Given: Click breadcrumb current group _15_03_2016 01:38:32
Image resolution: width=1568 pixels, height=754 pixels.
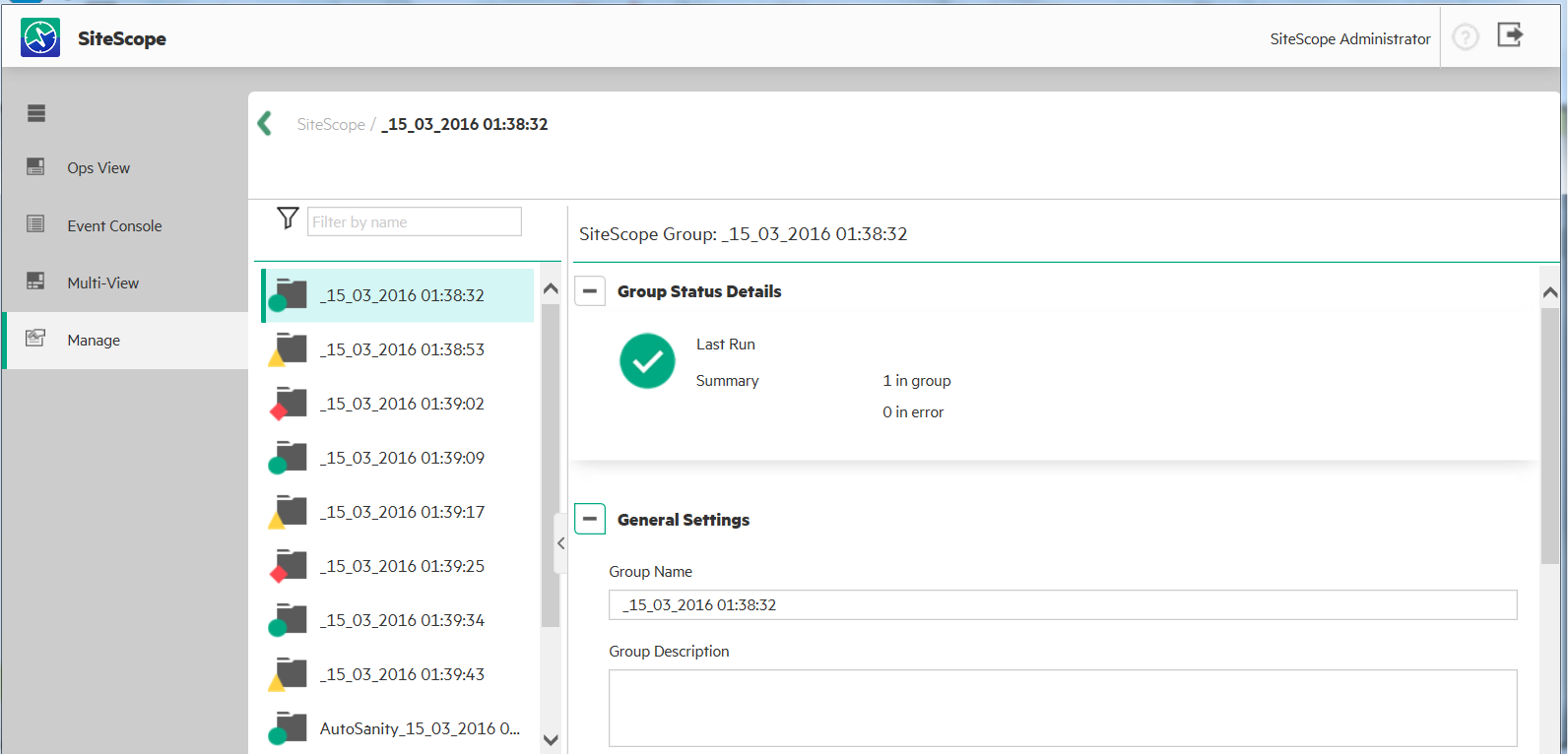Looking at the screenshot, I should click(x=465, y=124).
